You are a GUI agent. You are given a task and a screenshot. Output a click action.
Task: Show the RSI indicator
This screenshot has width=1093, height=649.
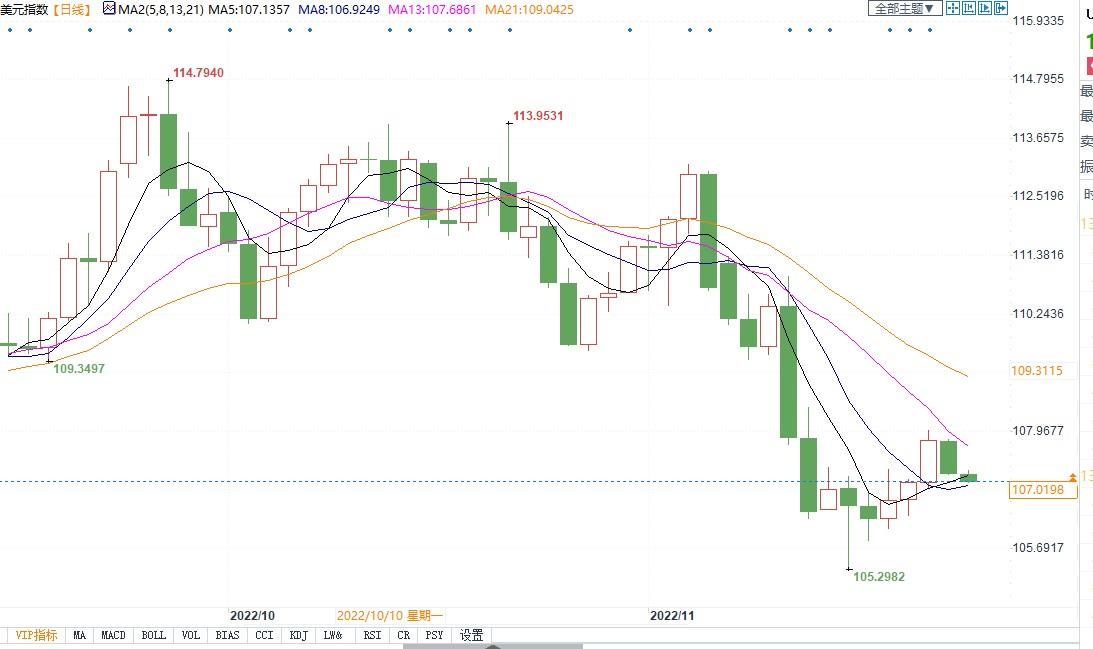pyautogui.click(x=371, y=635)
